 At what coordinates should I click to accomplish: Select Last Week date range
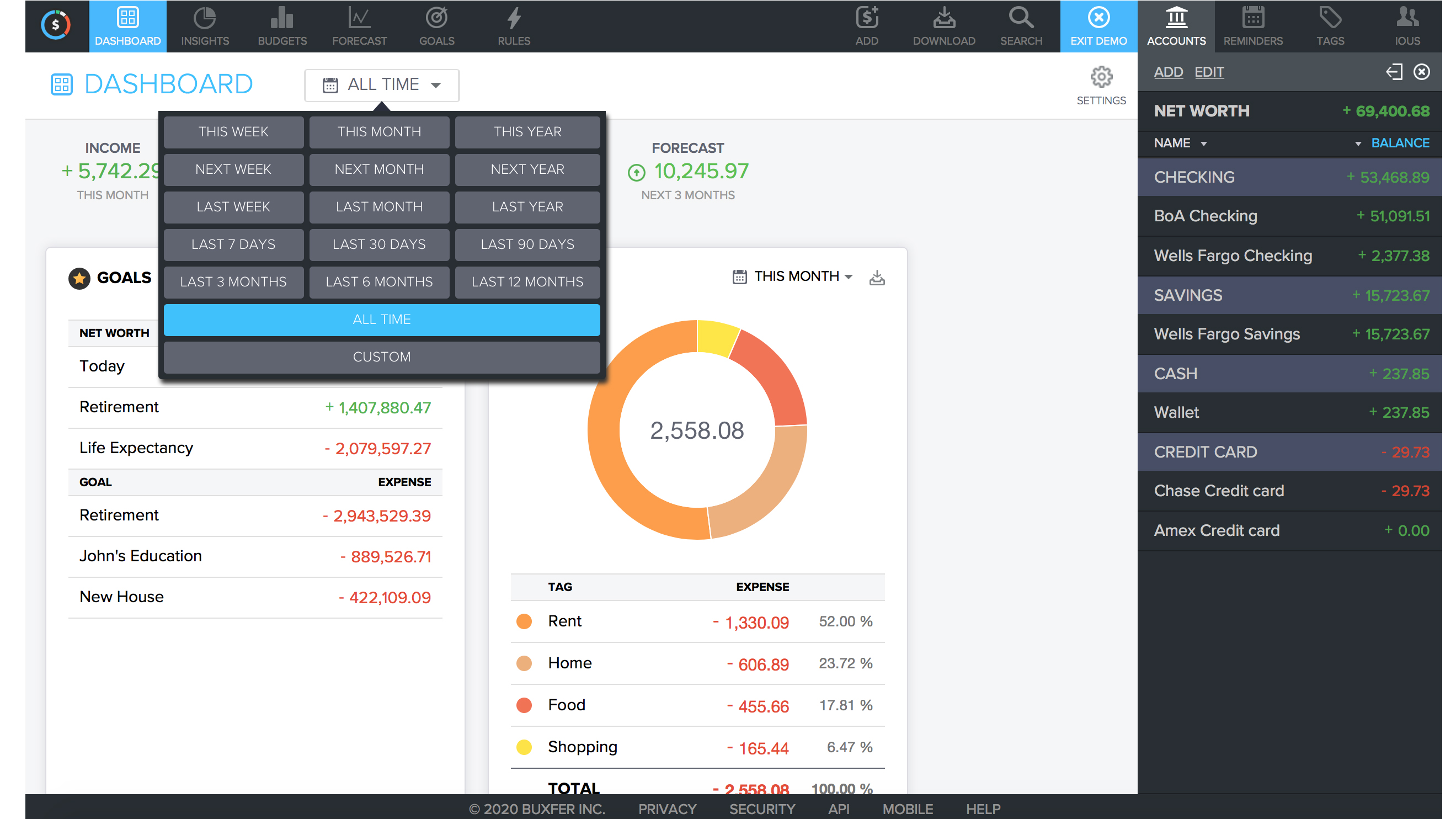(233, 207)
